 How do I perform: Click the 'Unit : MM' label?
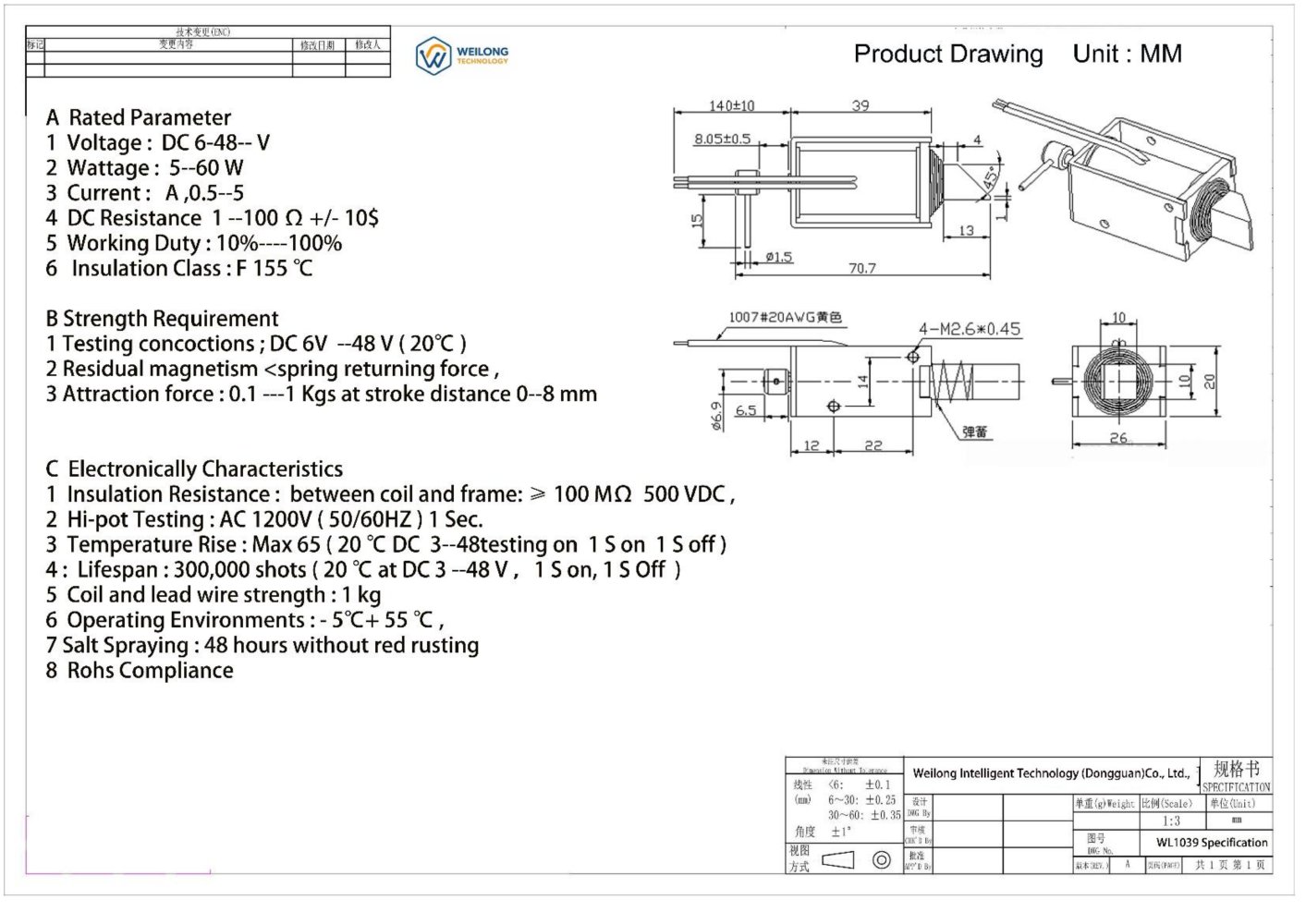point(1127,54)
